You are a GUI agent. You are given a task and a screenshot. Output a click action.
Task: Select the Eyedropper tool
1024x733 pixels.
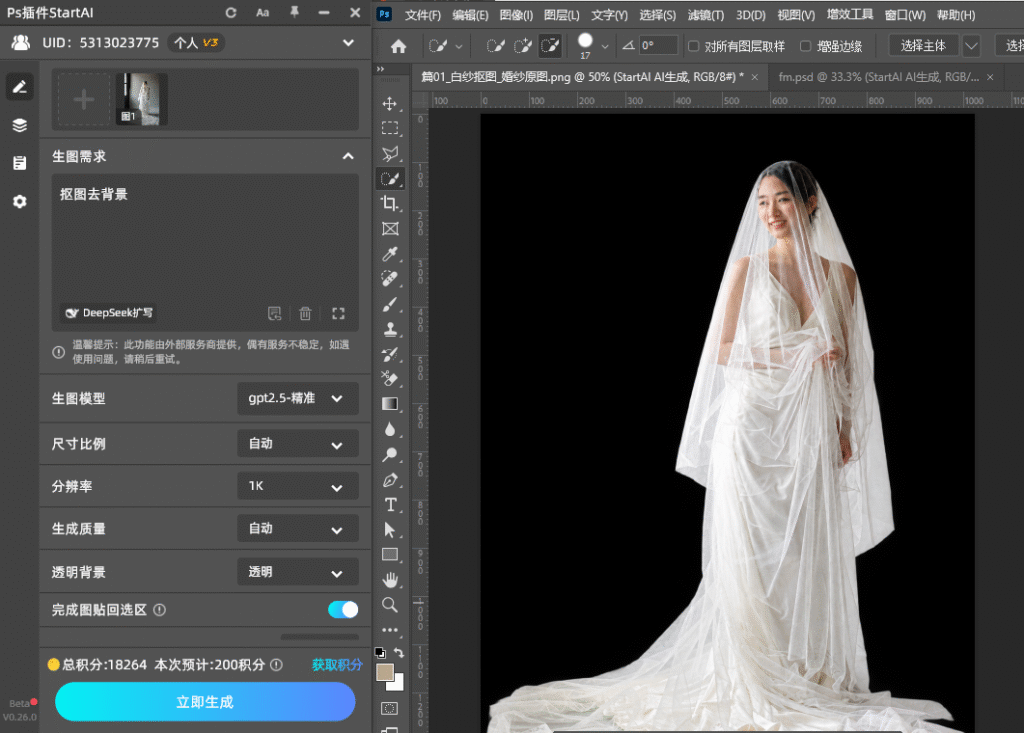point(390,253)
